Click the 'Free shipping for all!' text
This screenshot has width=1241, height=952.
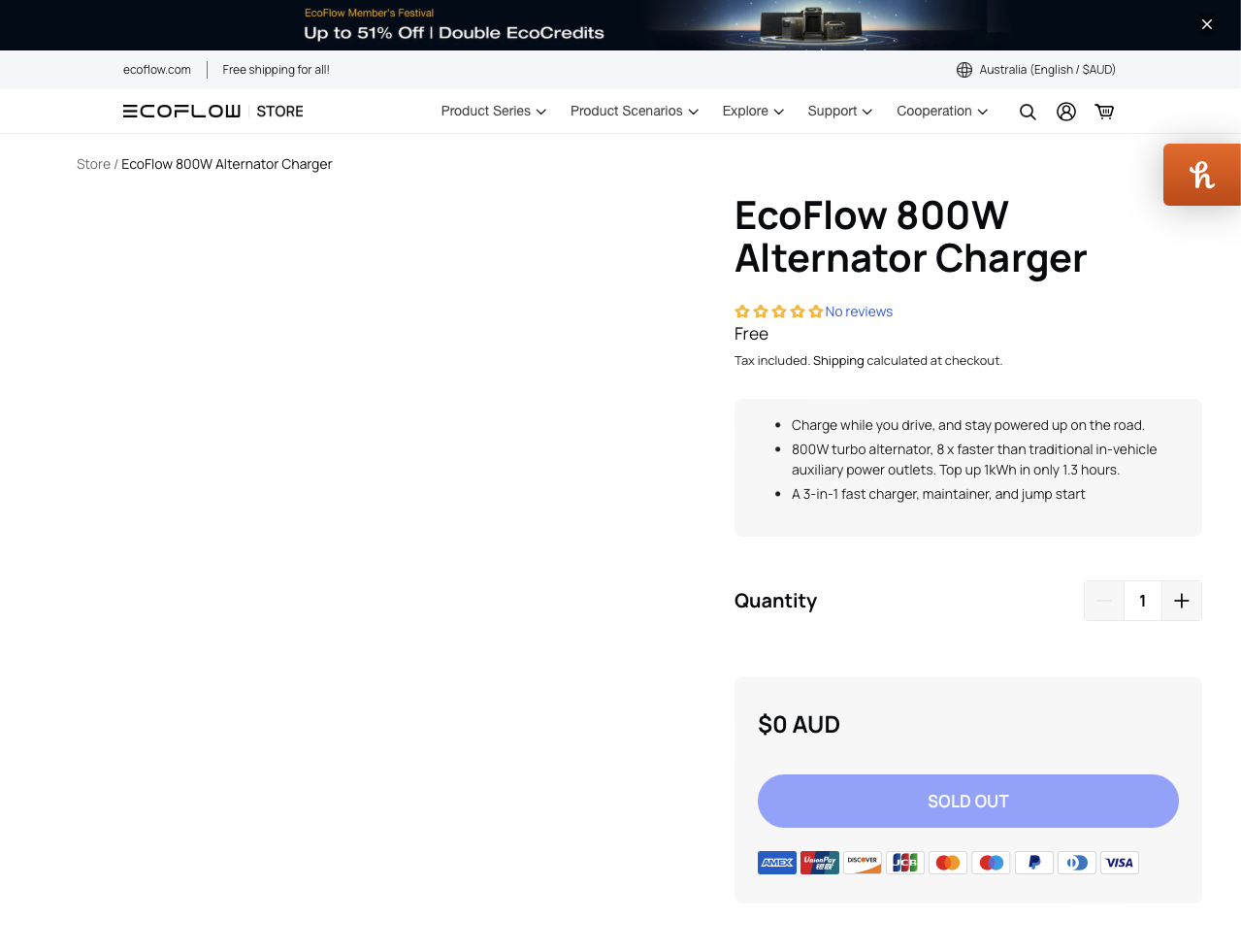[x=276, y=70]
